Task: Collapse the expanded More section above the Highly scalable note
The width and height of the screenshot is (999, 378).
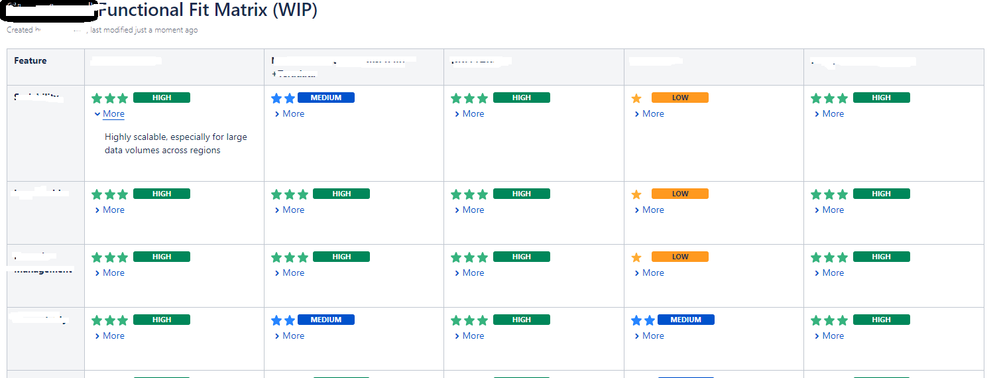Action: click(109, 114)
